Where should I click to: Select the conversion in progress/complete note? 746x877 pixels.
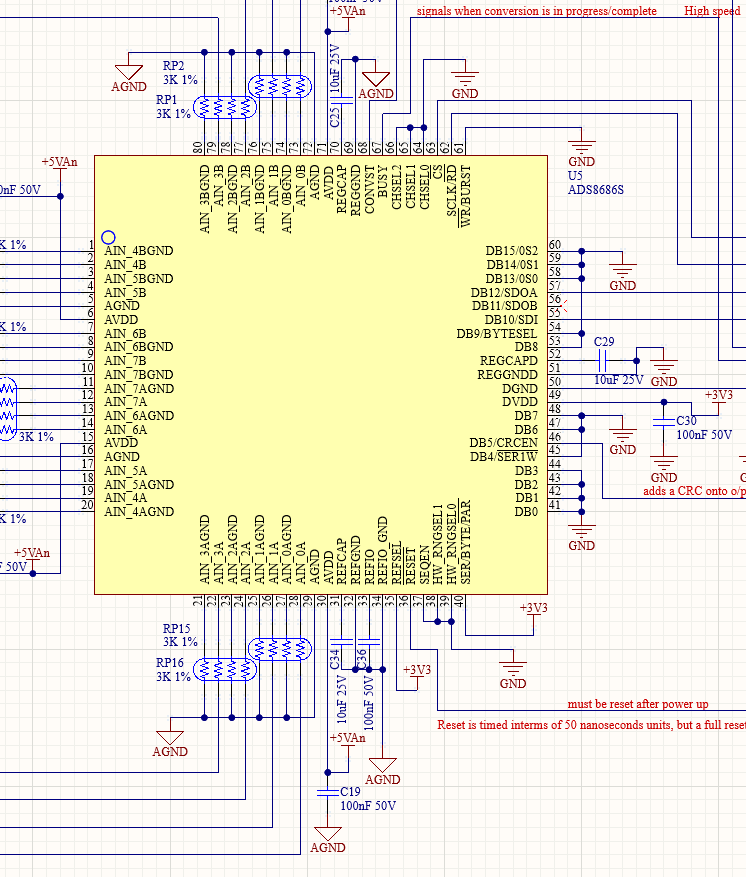pos(537,11)
